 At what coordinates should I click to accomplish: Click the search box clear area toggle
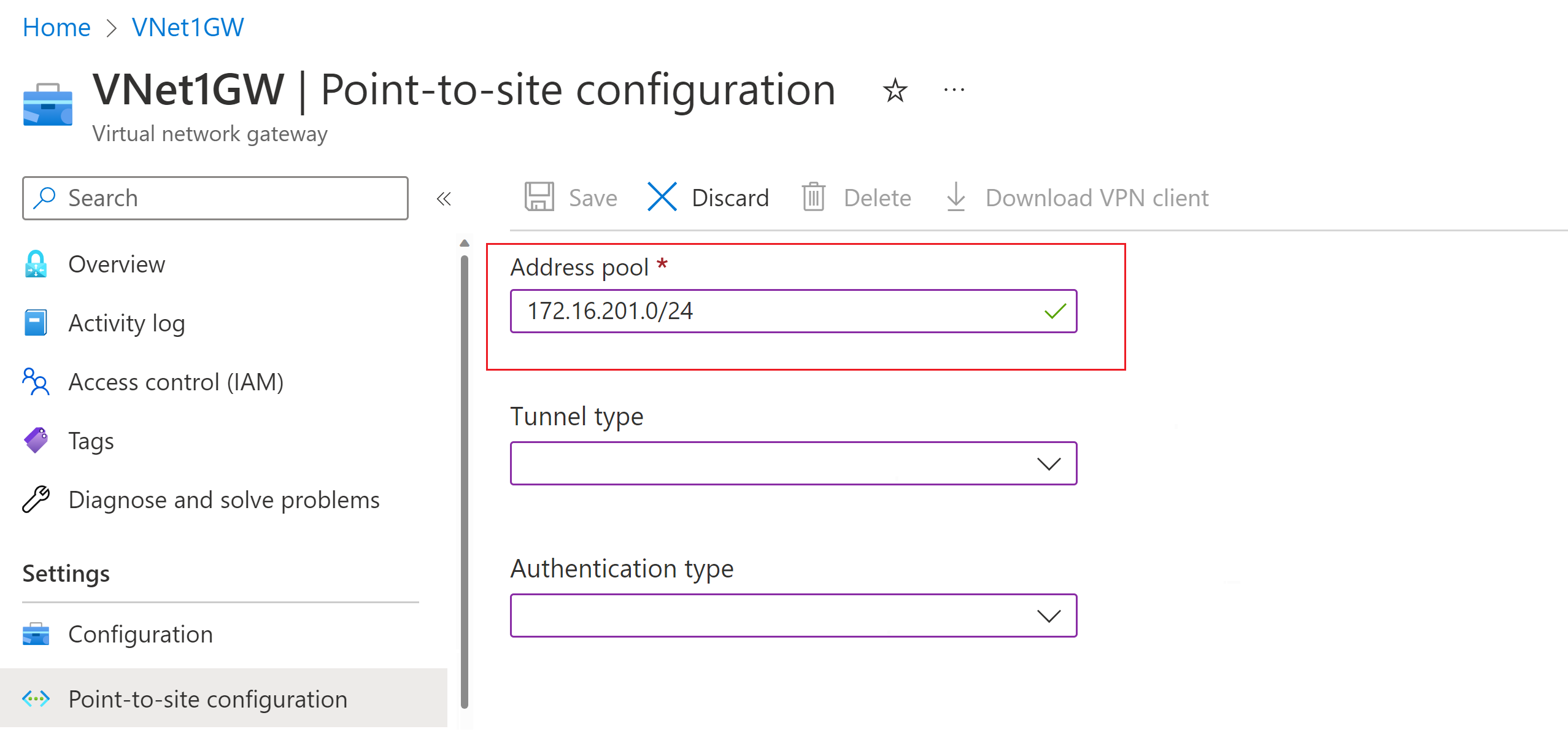click(215, 198)
